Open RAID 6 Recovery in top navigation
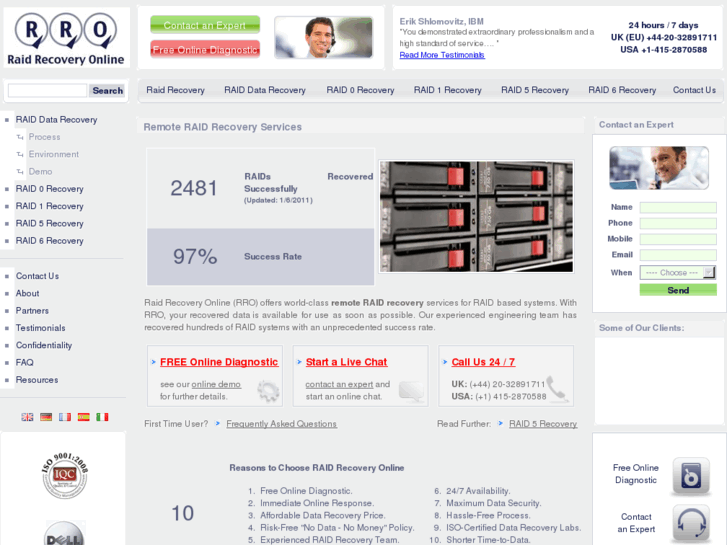This screenshot has height=545, width=727. pos(622,90)
